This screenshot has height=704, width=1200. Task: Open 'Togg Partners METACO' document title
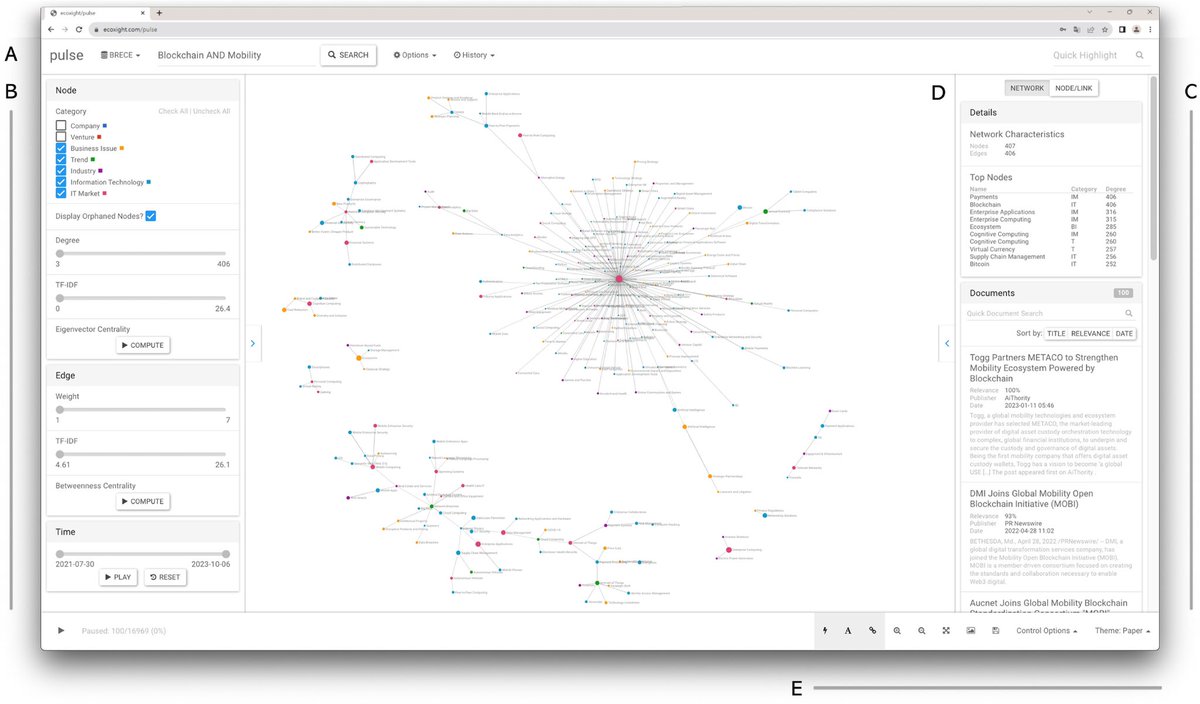pos(1044,368)
